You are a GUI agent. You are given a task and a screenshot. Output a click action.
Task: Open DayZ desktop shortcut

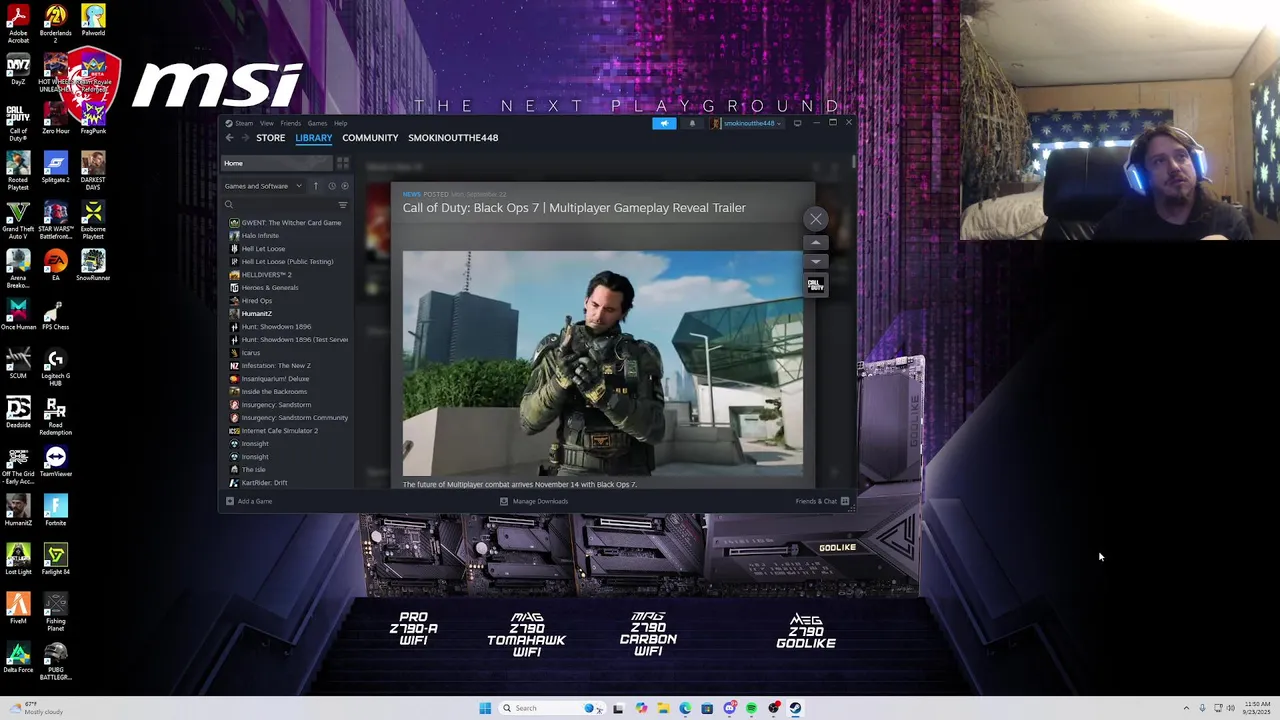18,71
